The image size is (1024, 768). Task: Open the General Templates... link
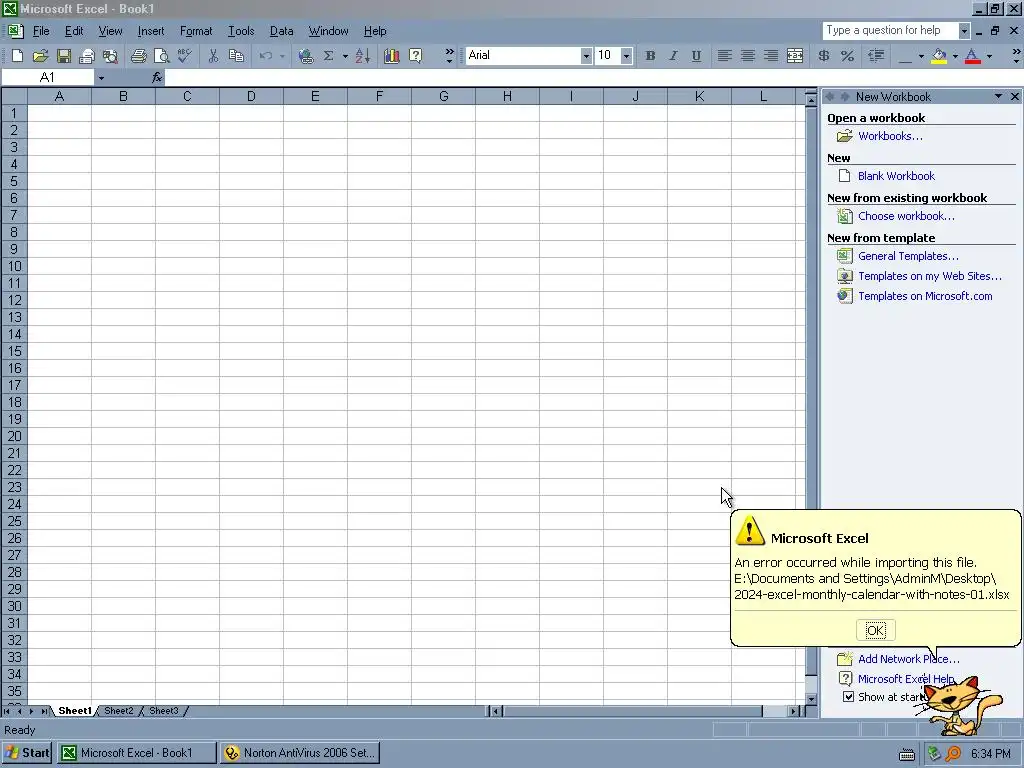tap(908, 256)
